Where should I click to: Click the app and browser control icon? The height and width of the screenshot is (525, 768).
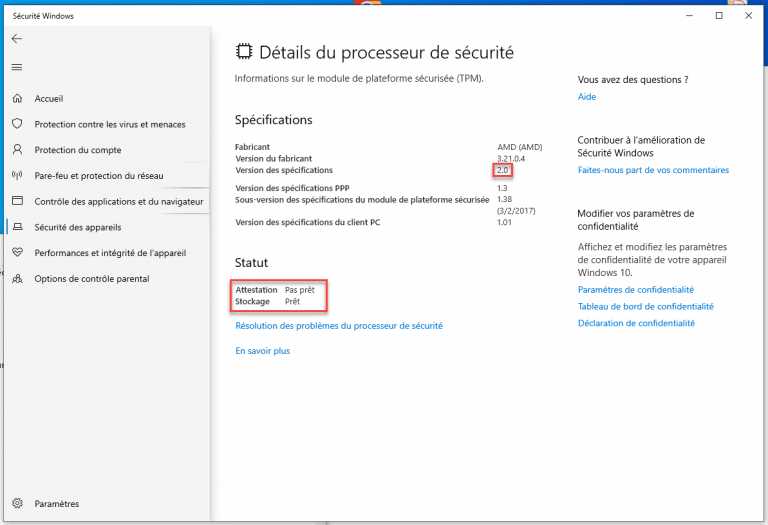point(17,201)
